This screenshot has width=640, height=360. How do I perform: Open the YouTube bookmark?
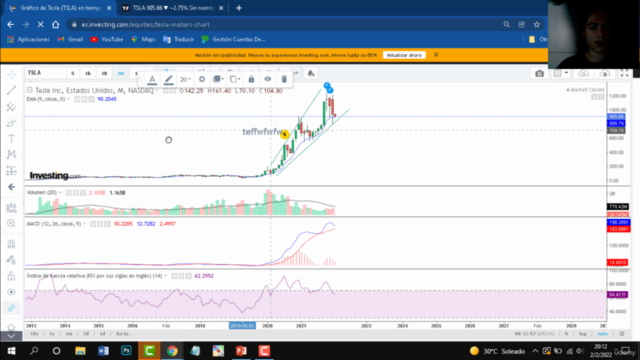tap(107, 40)
